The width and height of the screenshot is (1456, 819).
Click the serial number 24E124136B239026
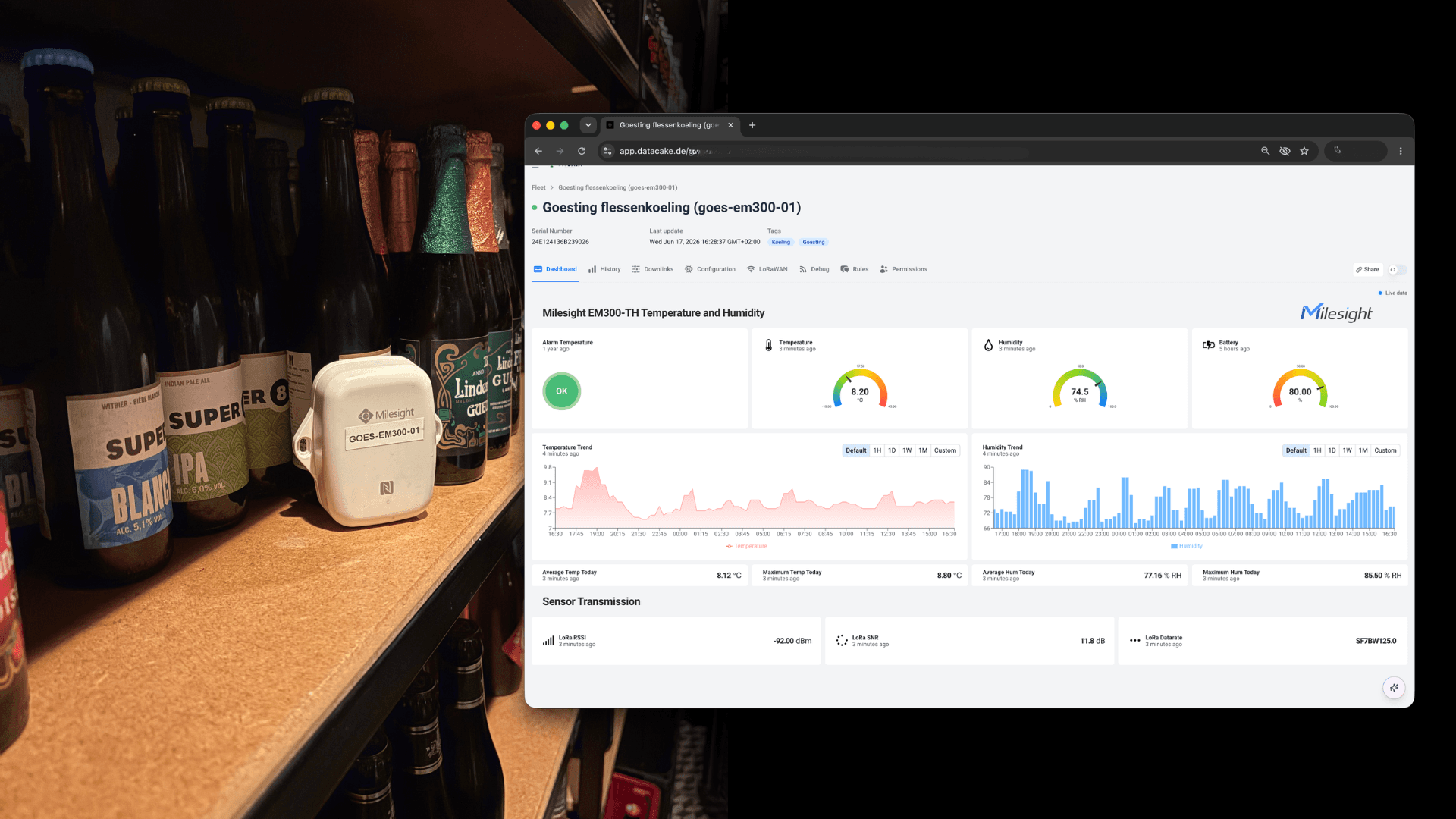click(x=560, y=242)
